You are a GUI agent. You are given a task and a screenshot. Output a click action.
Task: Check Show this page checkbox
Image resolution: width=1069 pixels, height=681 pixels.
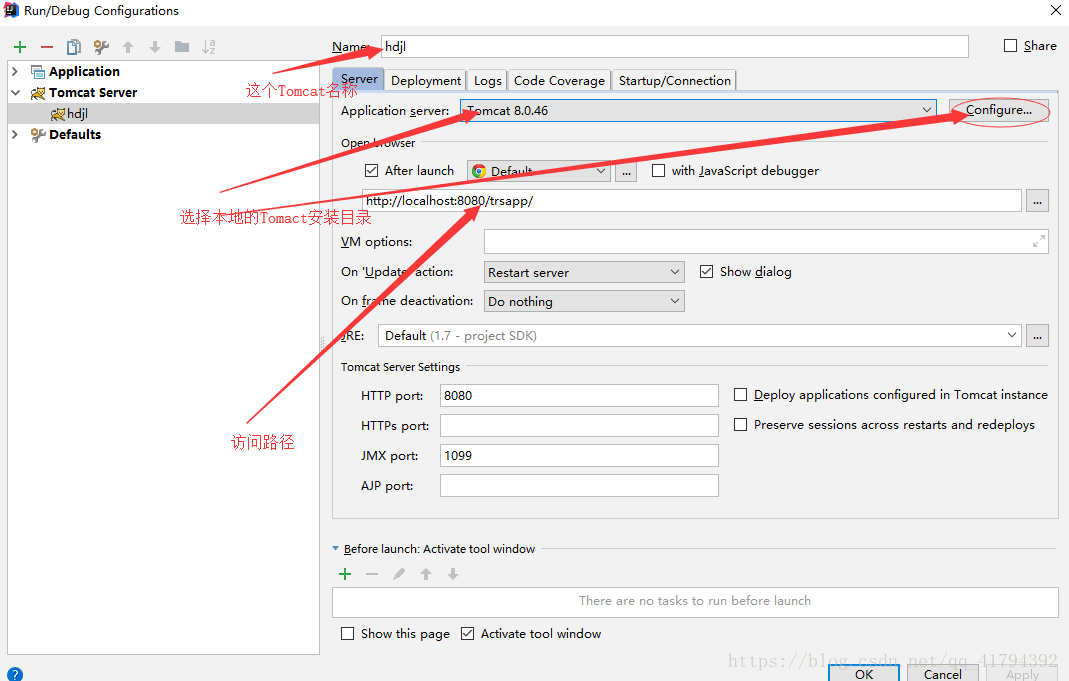tap(348, 633)
